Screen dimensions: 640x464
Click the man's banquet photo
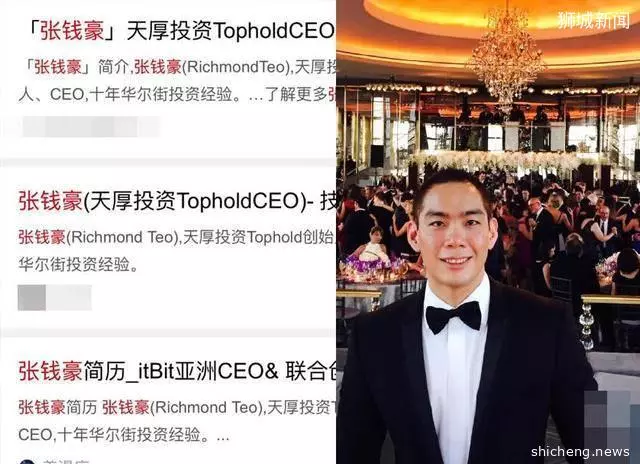[x=488, y=232]
